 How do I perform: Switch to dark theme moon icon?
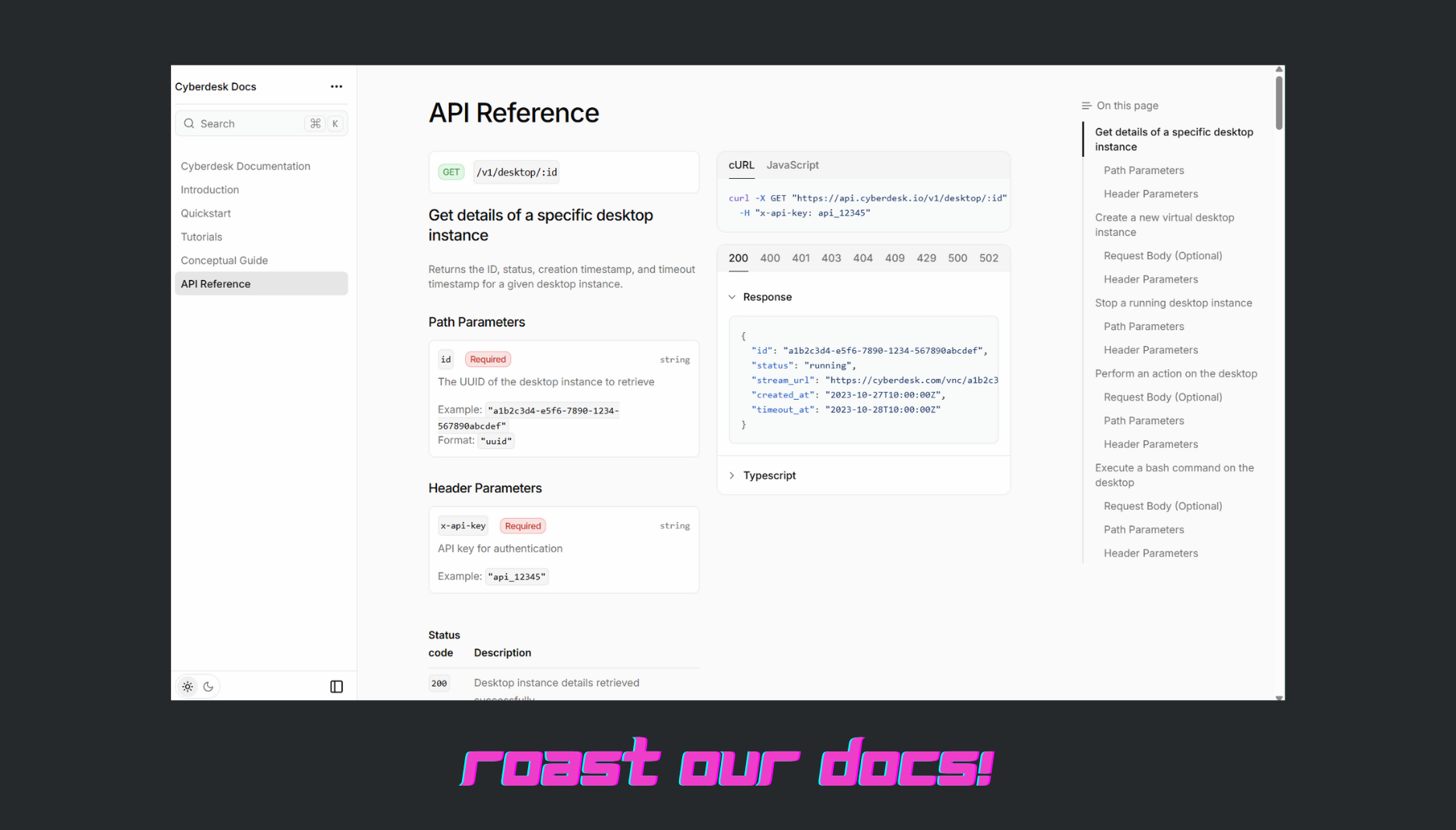208,686
